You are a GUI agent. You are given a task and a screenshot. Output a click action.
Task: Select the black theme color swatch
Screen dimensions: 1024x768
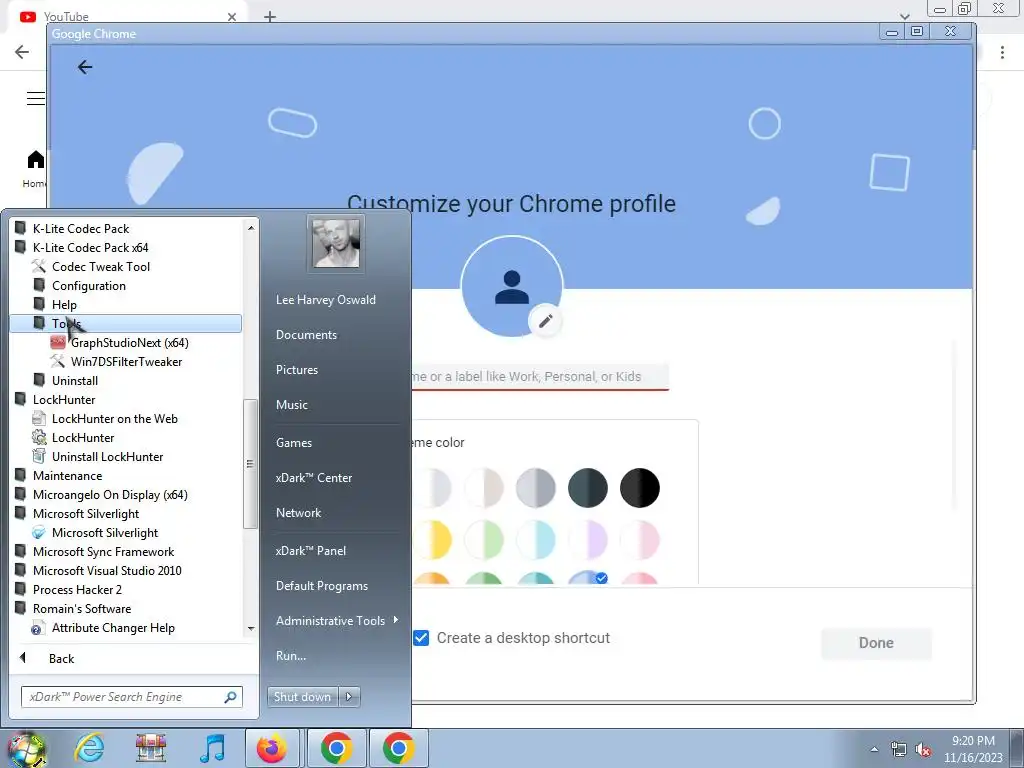(639, 488)
